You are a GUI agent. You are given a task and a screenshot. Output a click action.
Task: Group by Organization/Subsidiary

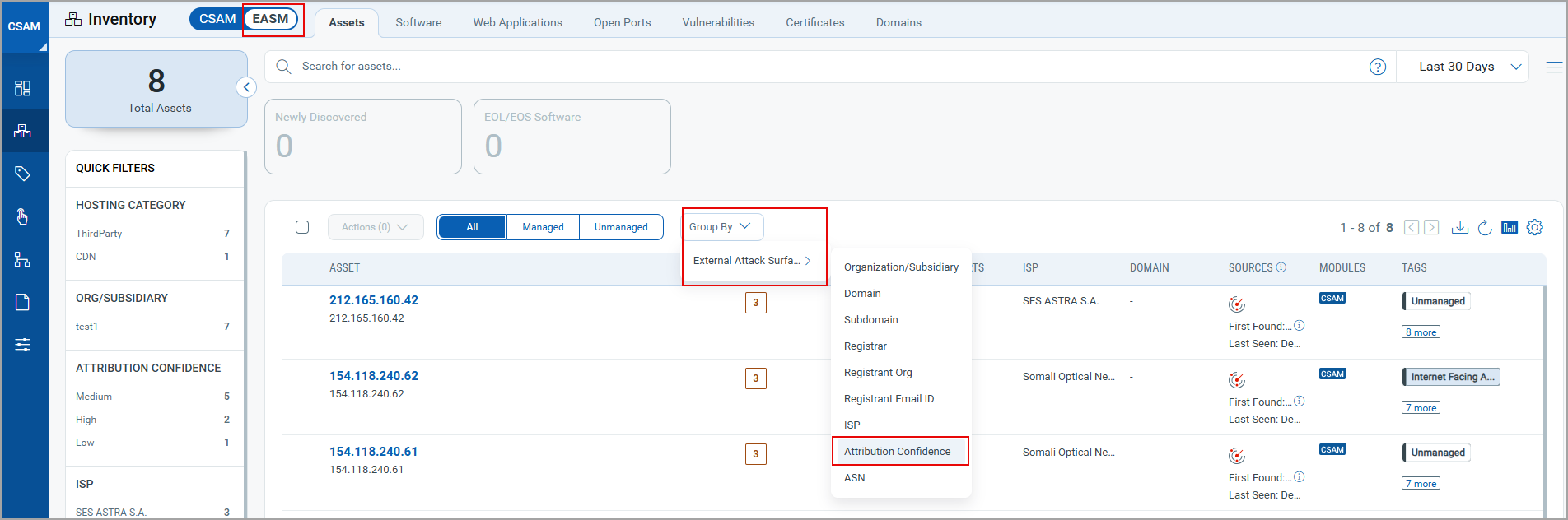point(901,267)
